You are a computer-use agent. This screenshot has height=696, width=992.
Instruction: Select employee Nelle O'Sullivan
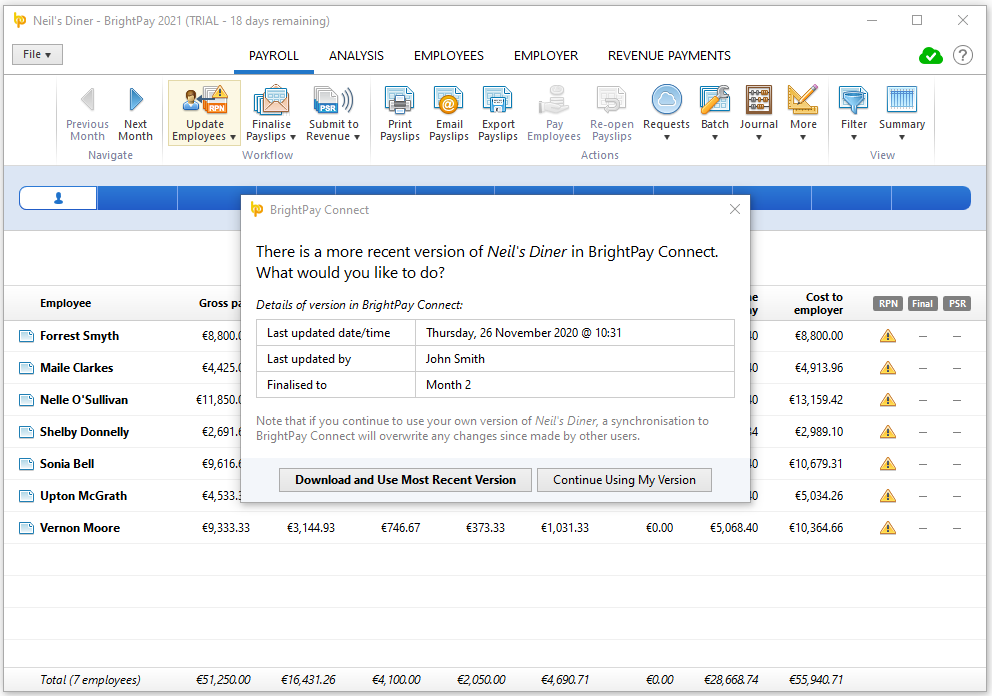(x=84, y=400)
